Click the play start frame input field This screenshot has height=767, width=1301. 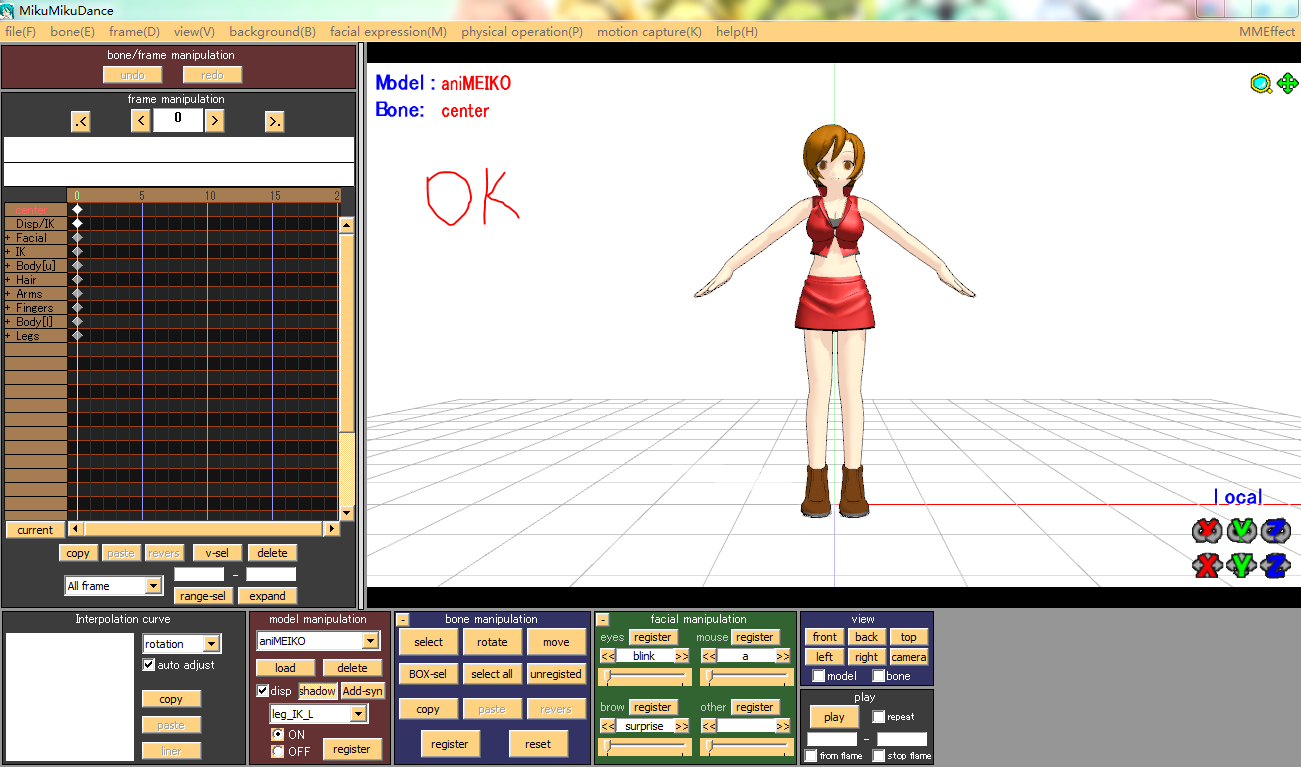click(832, 739)
